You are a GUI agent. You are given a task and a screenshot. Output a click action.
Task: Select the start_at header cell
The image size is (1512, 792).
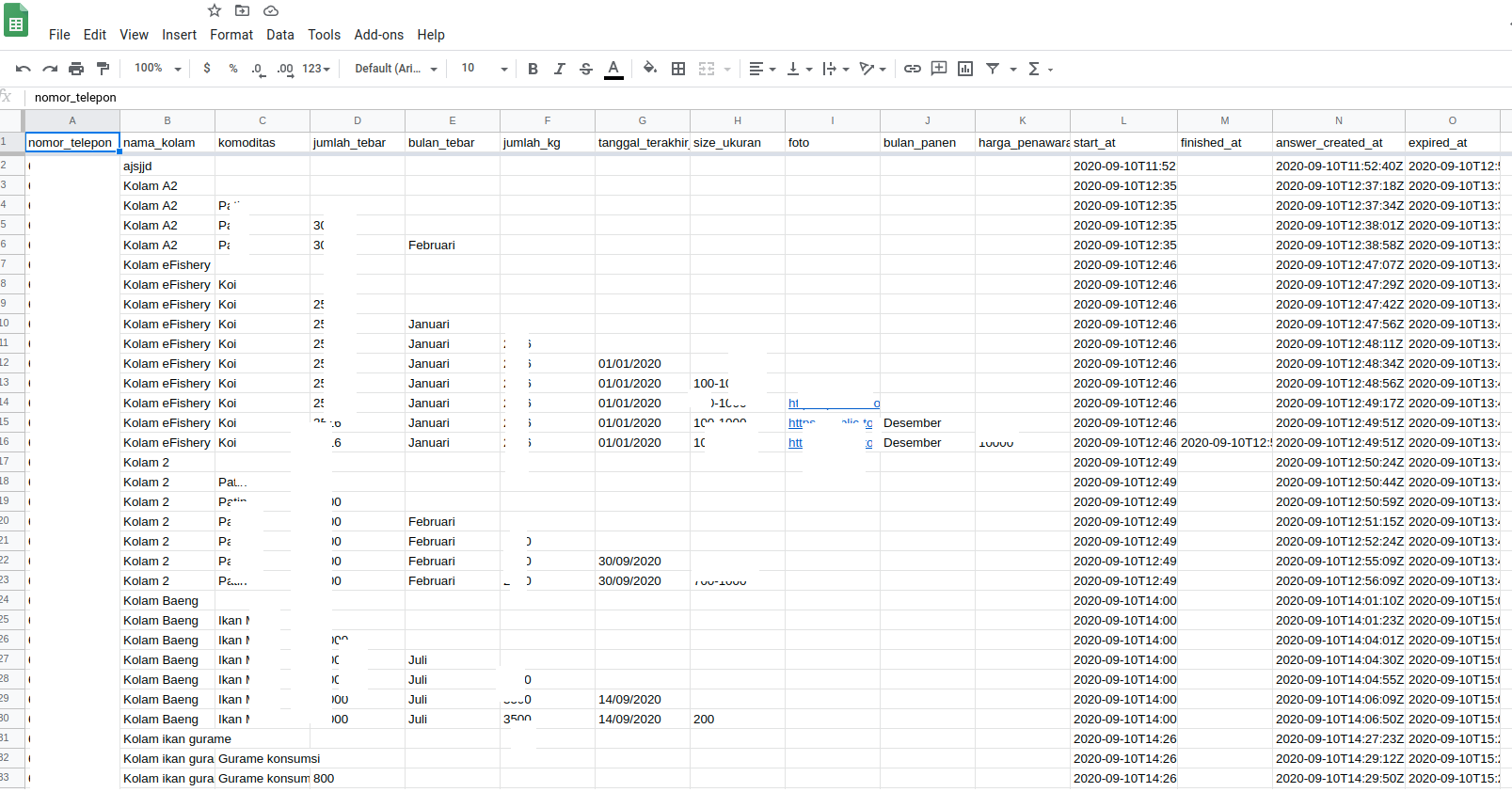click(1123, 143)
